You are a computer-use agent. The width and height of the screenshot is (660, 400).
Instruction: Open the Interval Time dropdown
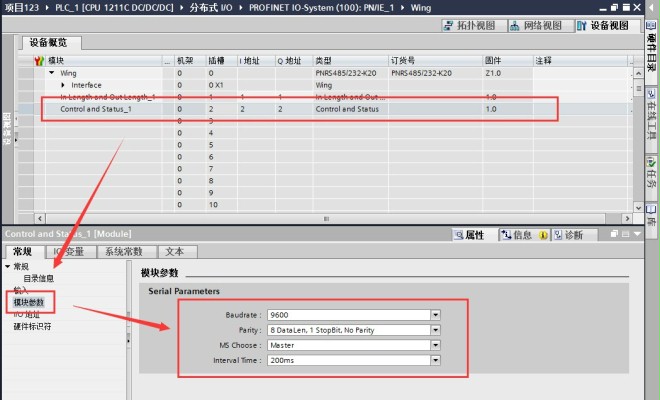pos(435,360)
